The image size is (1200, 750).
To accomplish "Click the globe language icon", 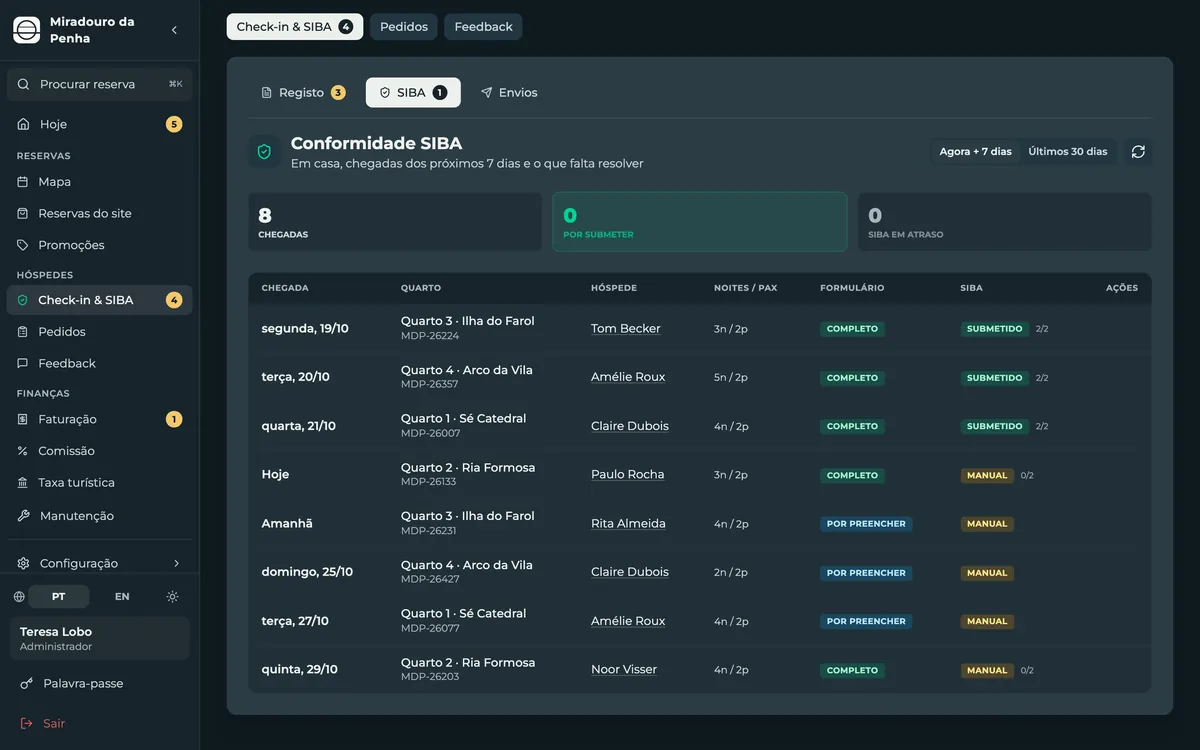I will [x=19, y=597].
